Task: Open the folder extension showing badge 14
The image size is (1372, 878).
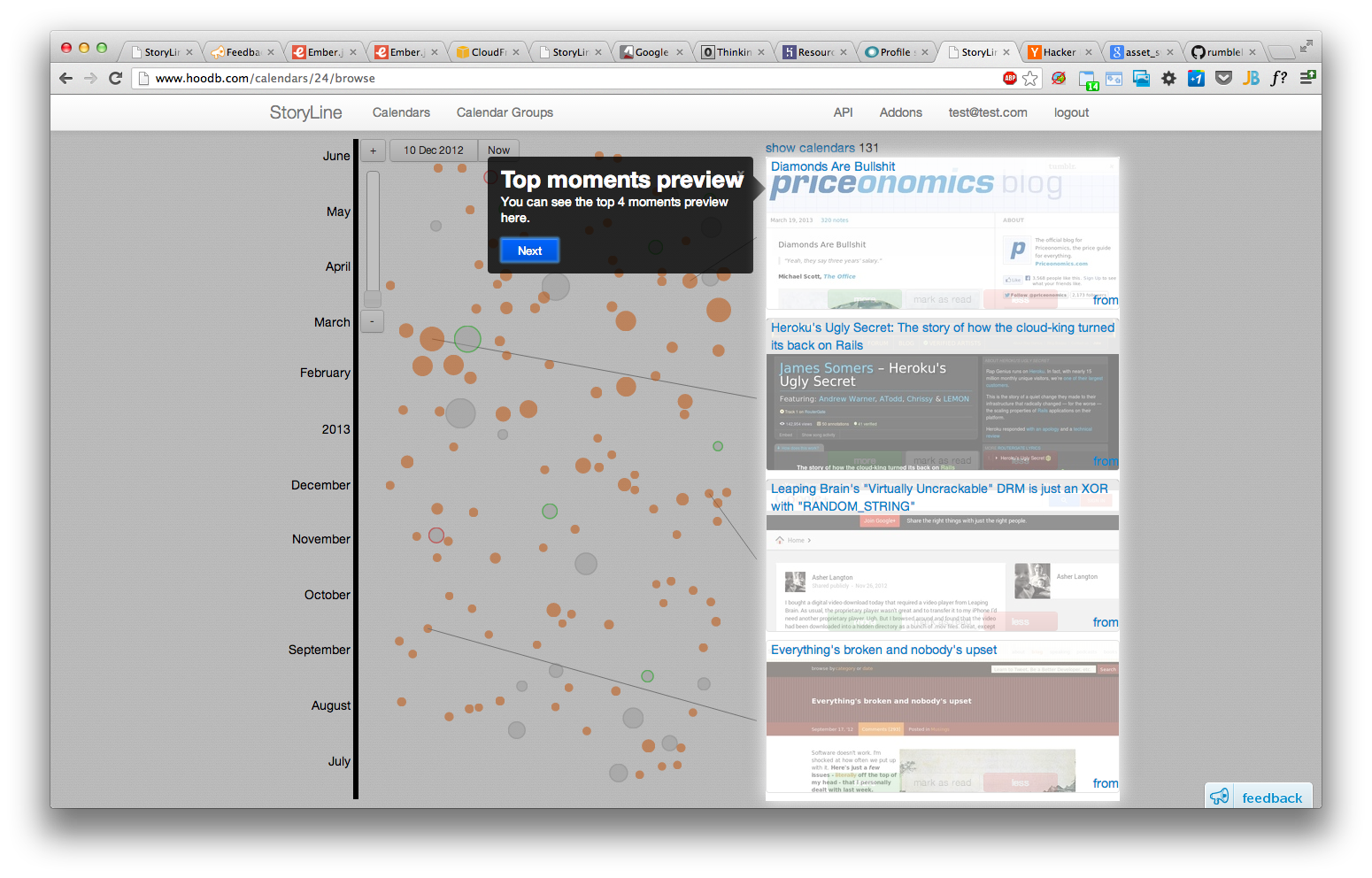Action: tap(1088, 80)
